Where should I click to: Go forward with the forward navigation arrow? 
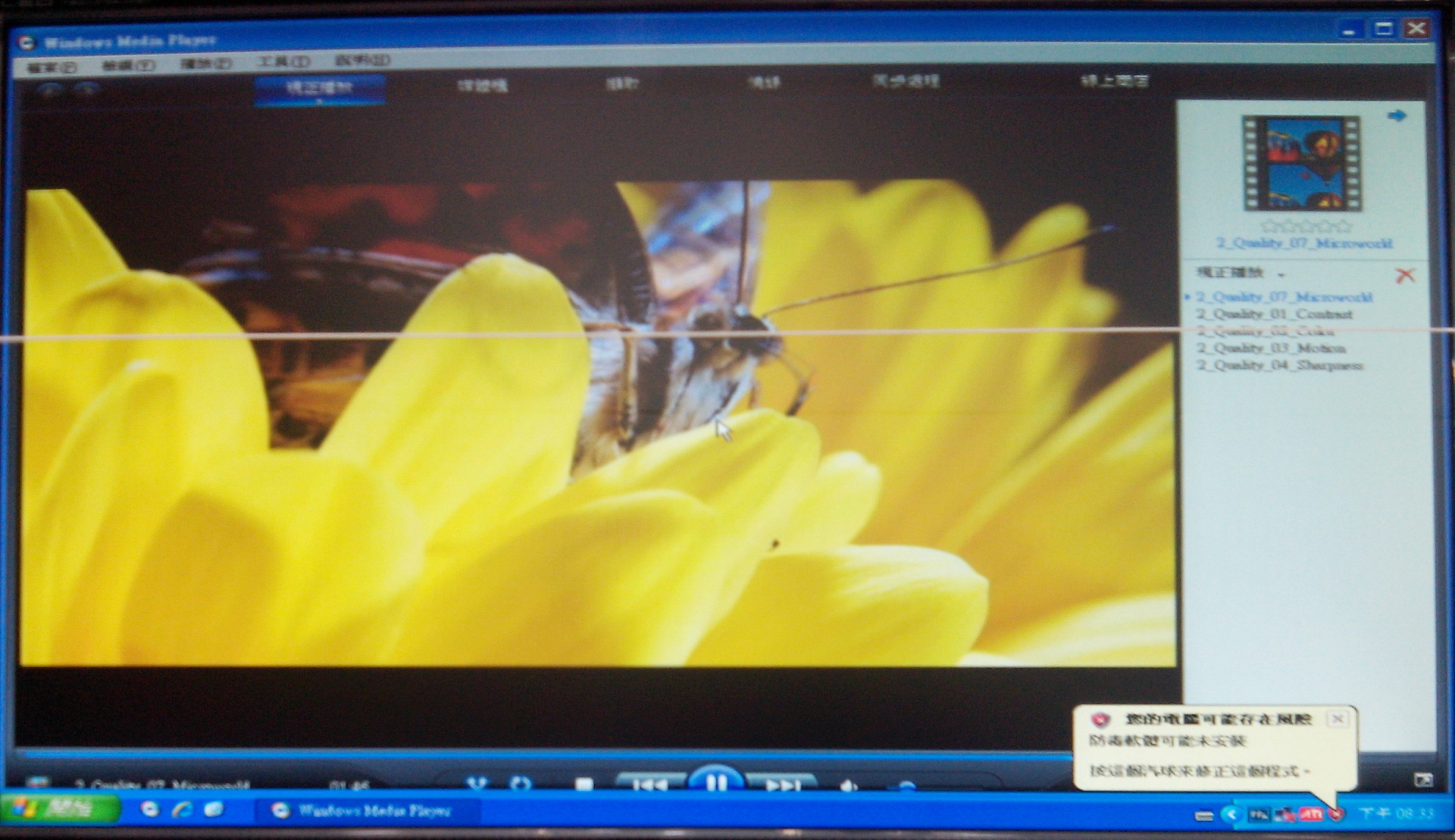(86, 89)
